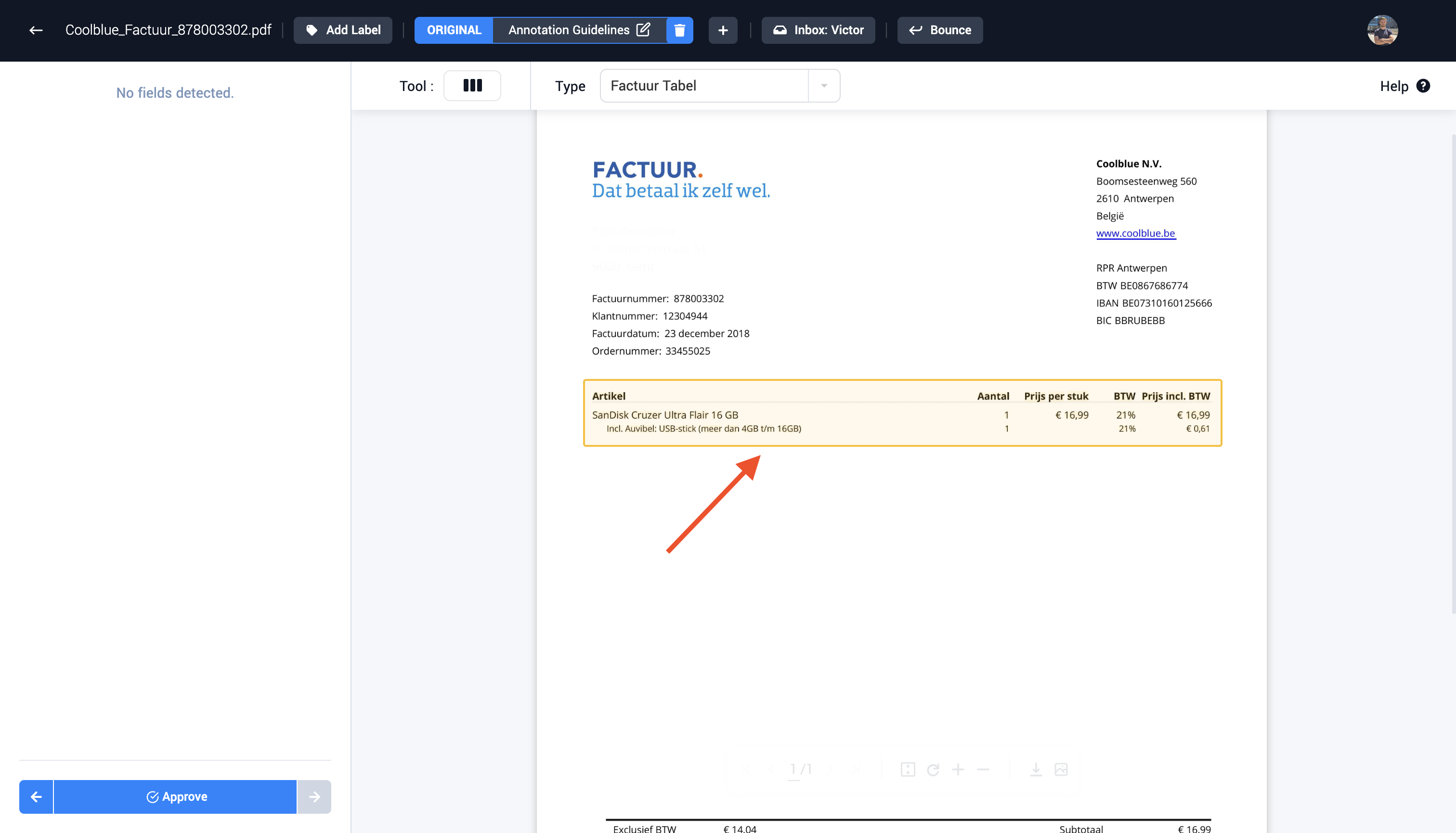This screenshot has height=833, width=1456.
Task: Open the Type combo box
Action: [x=704, y=86]
